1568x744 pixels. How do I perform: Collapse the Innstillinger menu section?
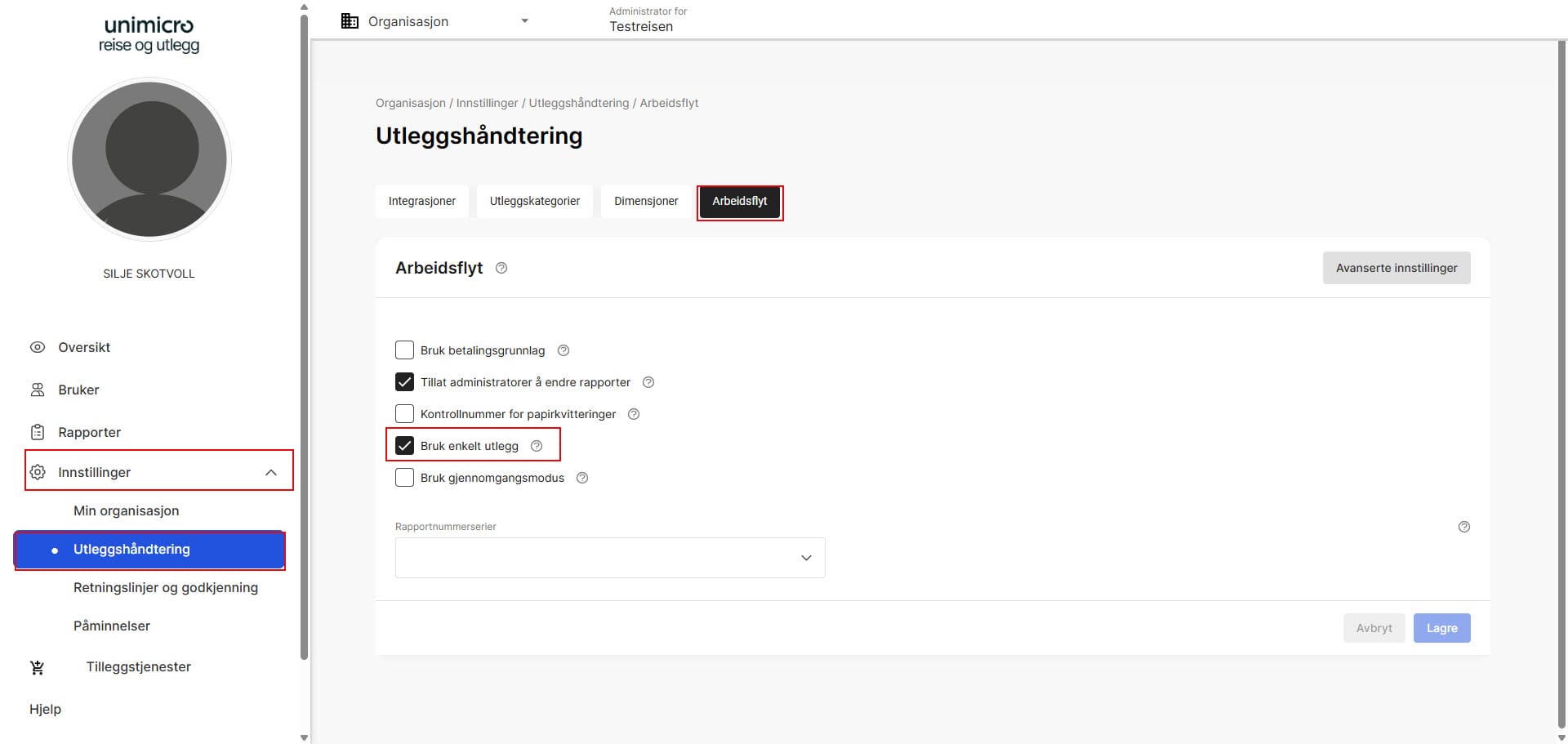[x=270, y=471]
